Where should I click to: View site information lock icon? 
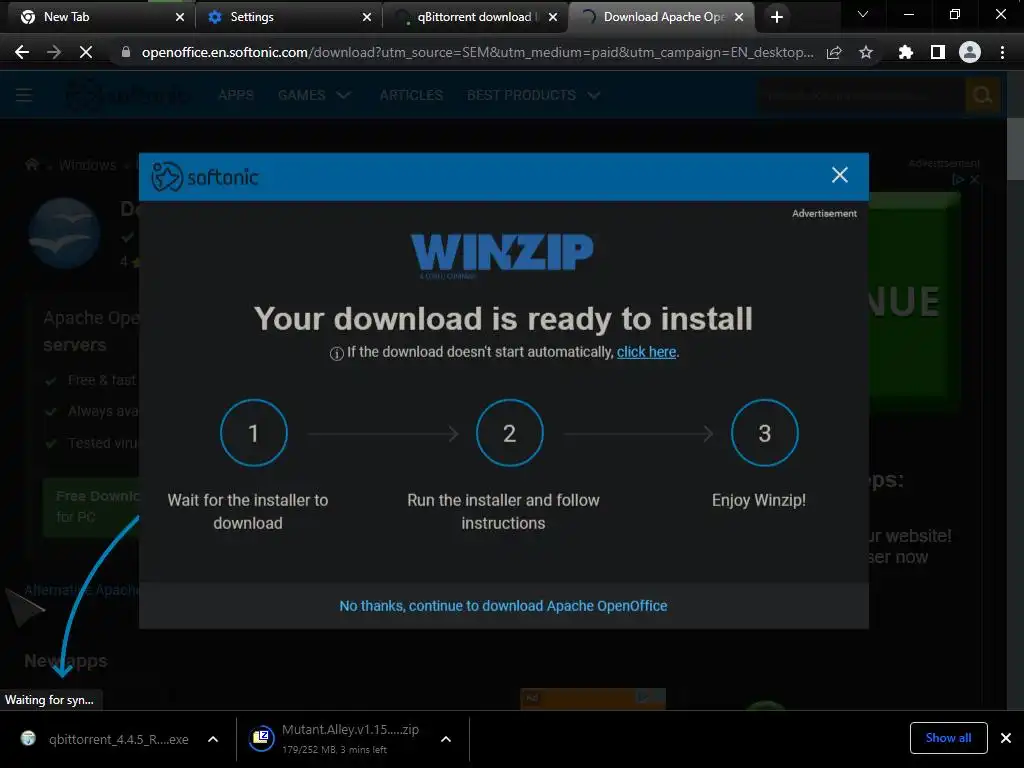pyautogui.click(x=125, y=52)
